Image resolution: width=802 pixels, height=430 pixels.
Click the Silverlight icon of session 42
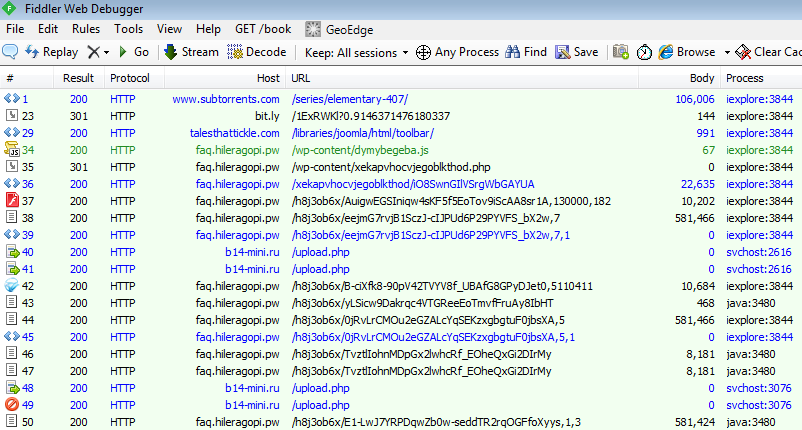[x=11, y=285]
